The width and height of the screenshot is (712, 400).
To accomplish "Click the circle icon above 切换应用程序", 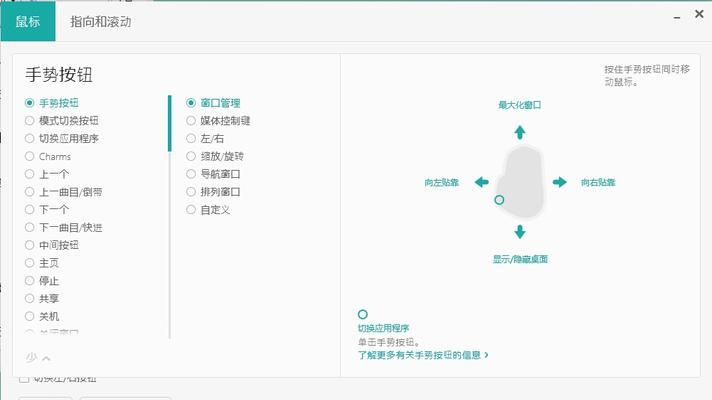I will click(362, 314).
